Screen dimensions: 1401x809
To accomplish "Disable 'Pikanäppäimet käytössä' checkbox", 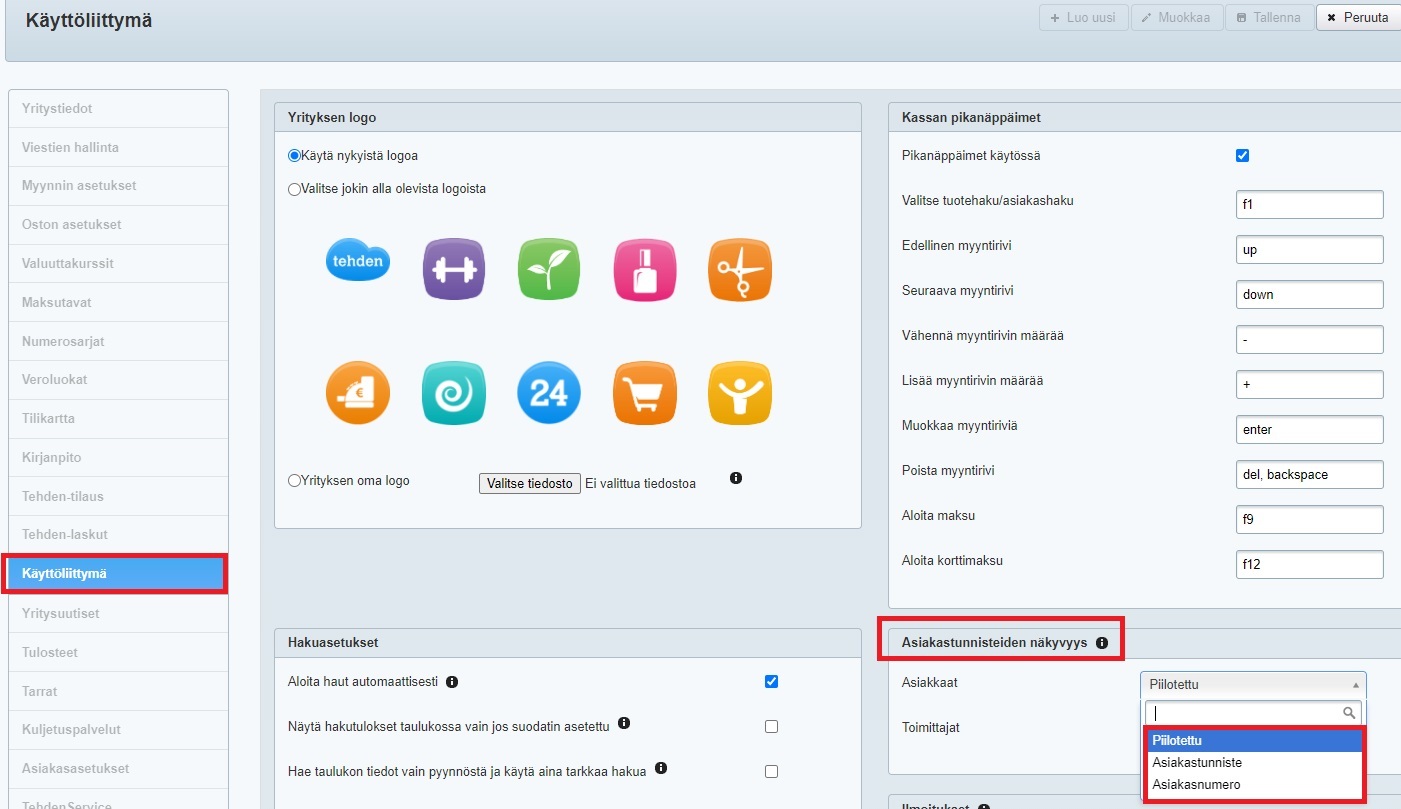I will [1243, 155].
